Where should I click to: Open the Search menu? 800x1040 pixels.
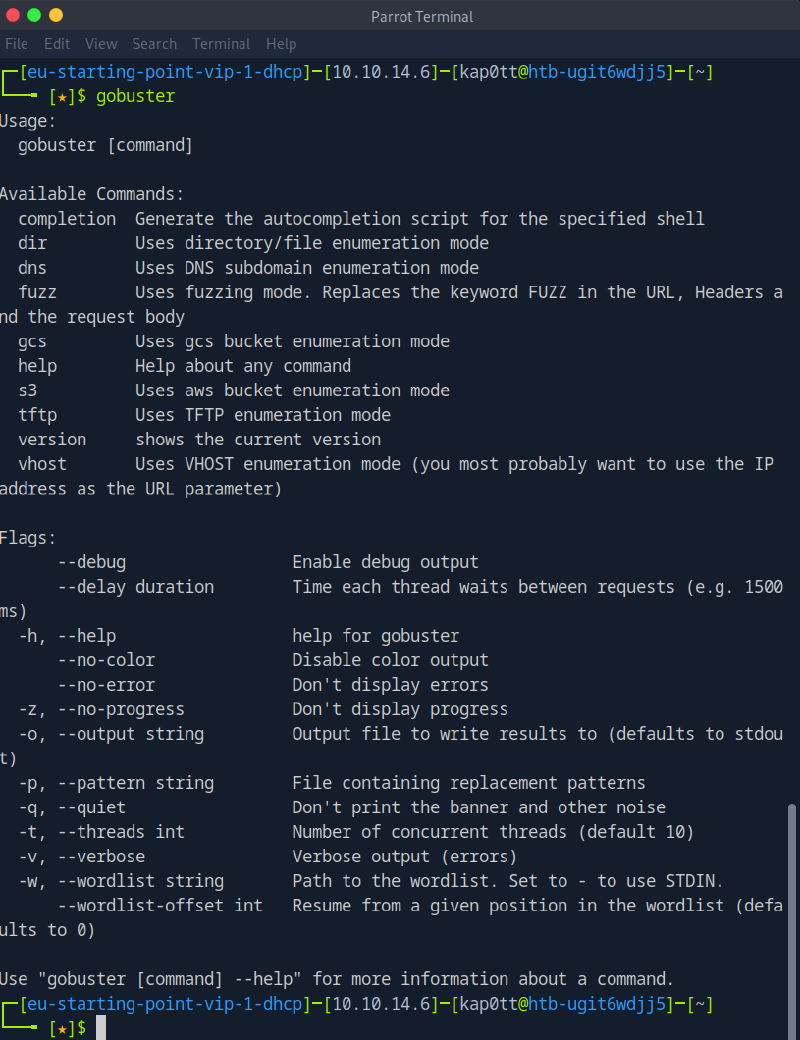[x=154, y=44]
